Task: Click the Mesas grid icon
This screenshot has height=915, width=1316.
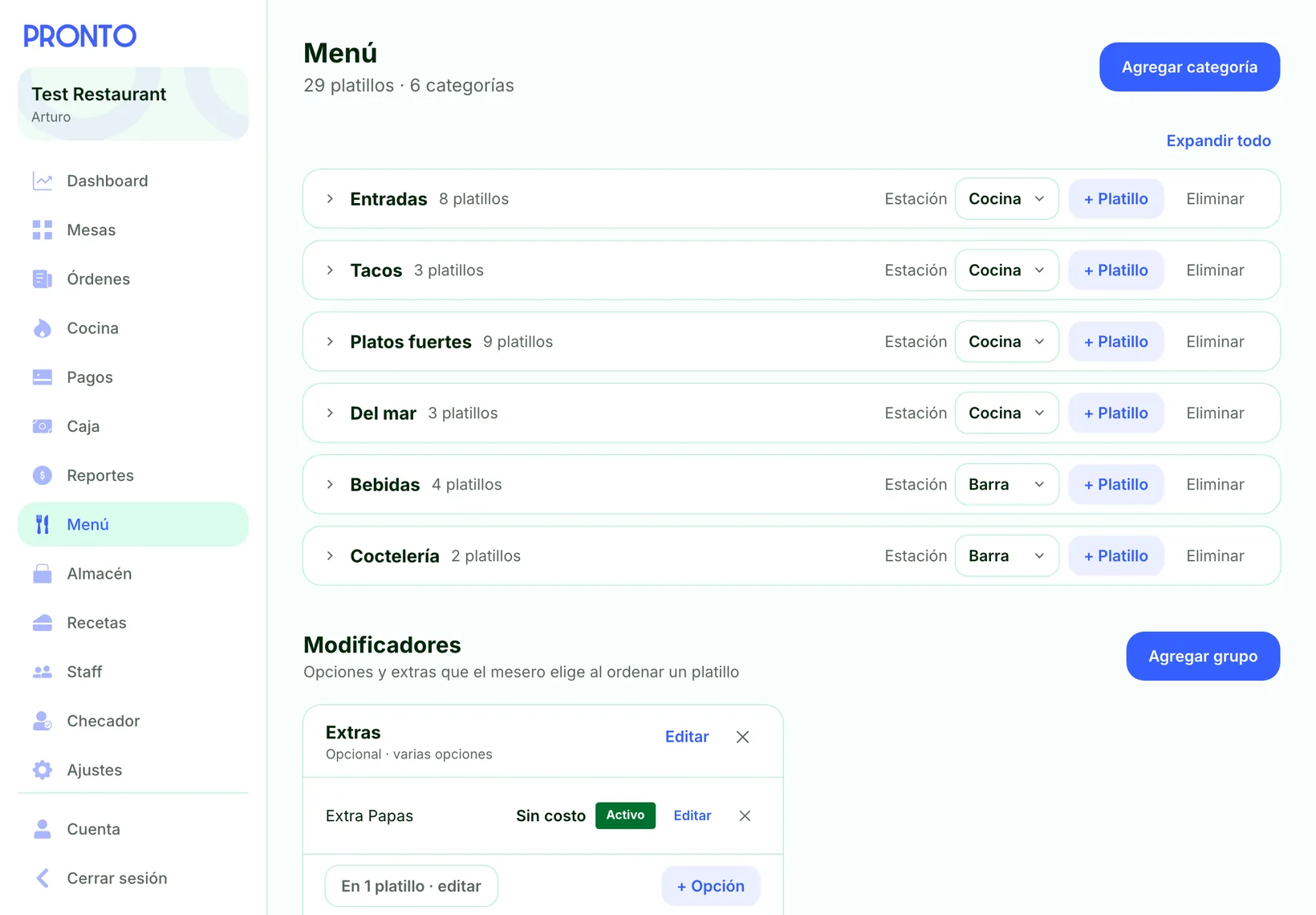Action: 43,230
